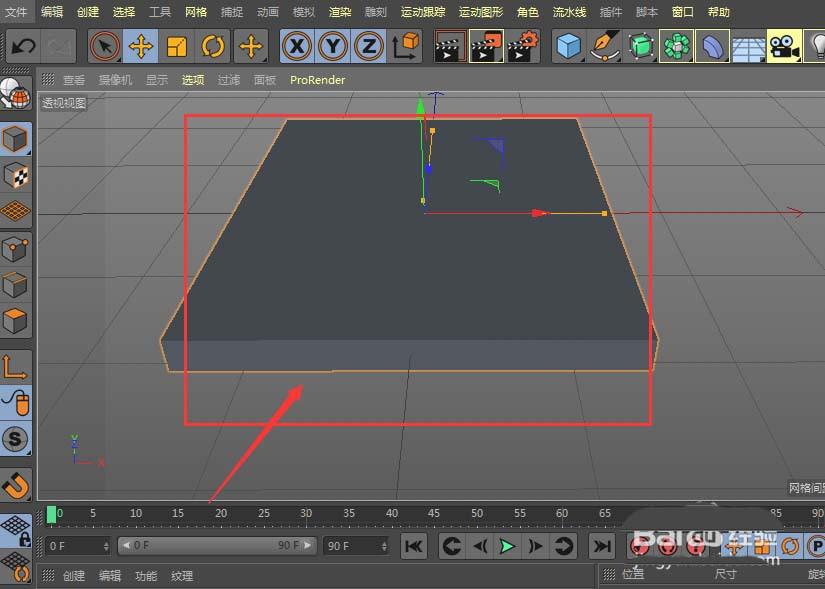Select the Rotate tool

point(213,46)
